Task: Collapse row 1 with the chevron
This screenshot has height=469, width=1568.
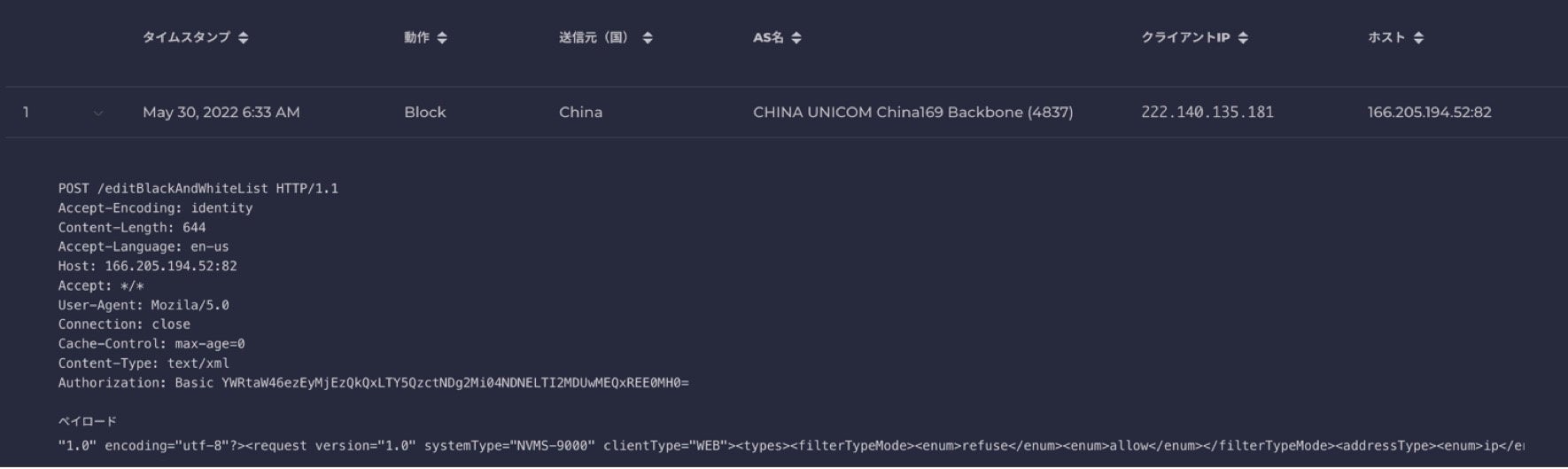Action: 98,113
